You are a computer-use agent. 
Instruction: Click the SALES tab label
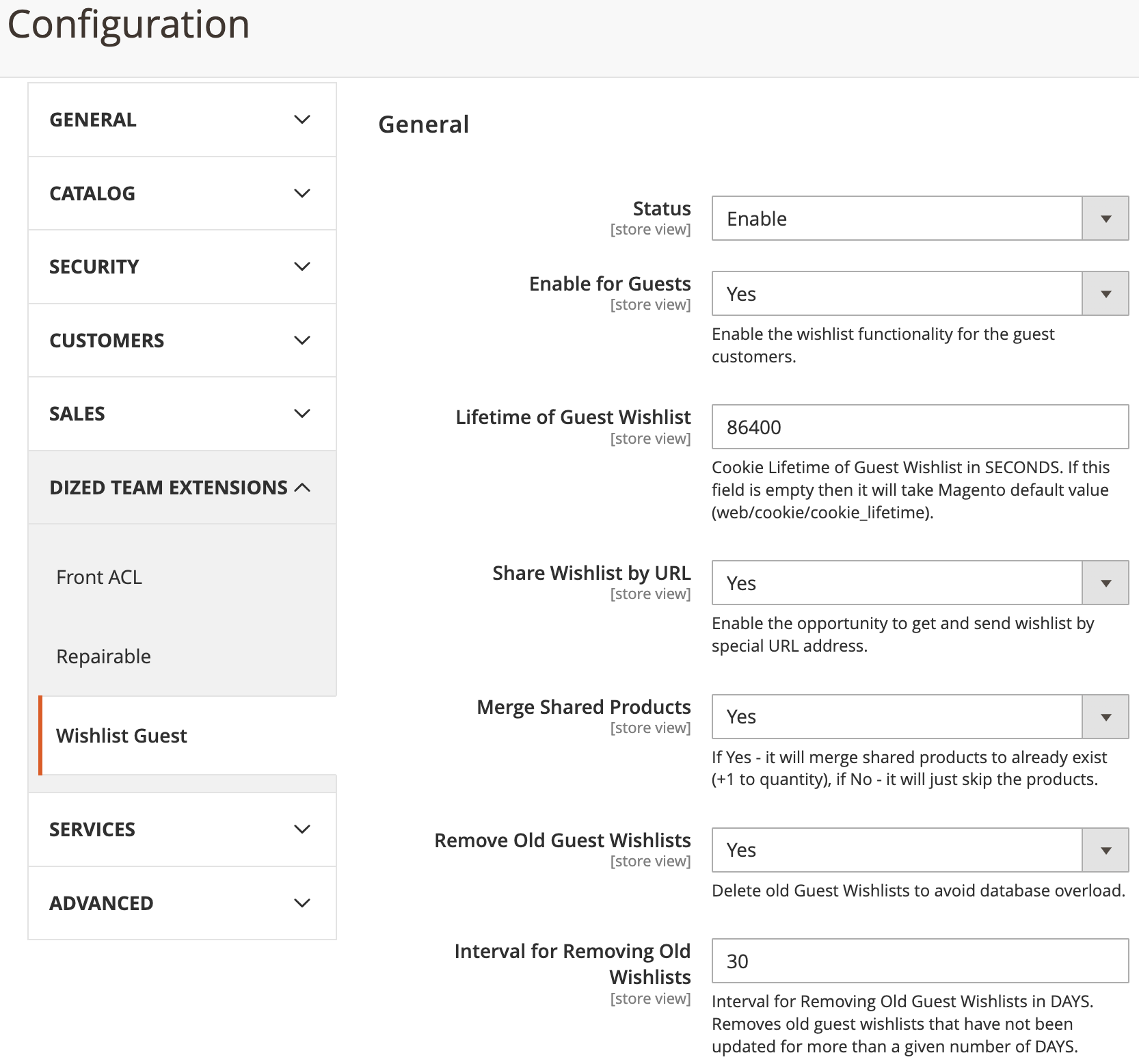77,414
